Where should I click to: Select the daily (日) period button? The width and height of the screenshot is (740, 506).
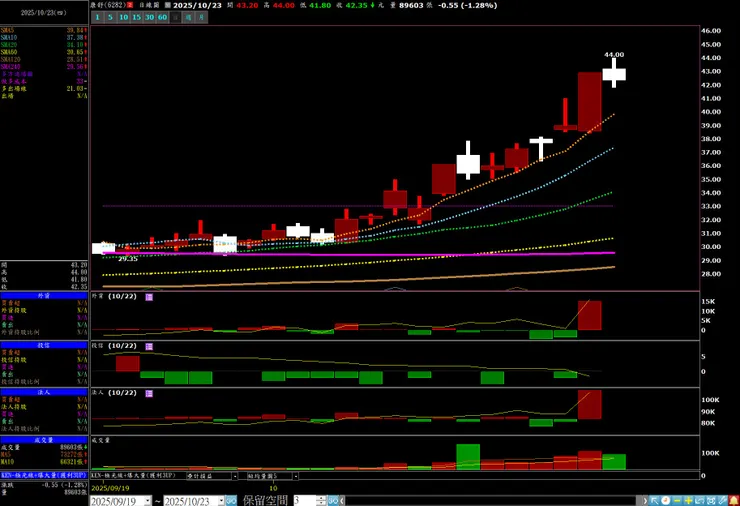[x=176, y=17]
